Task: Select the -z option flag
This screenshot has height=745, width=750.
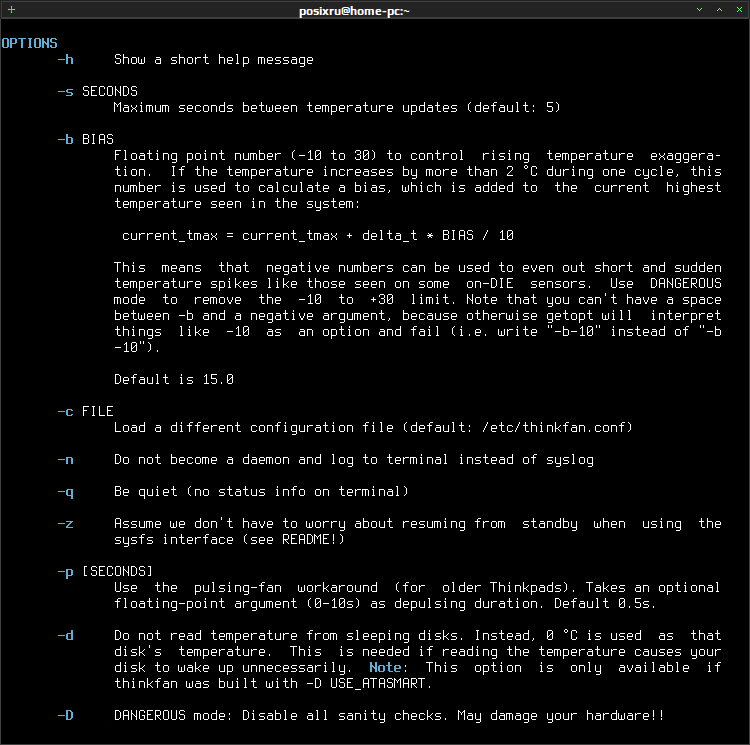Action: tap(66, 524)
